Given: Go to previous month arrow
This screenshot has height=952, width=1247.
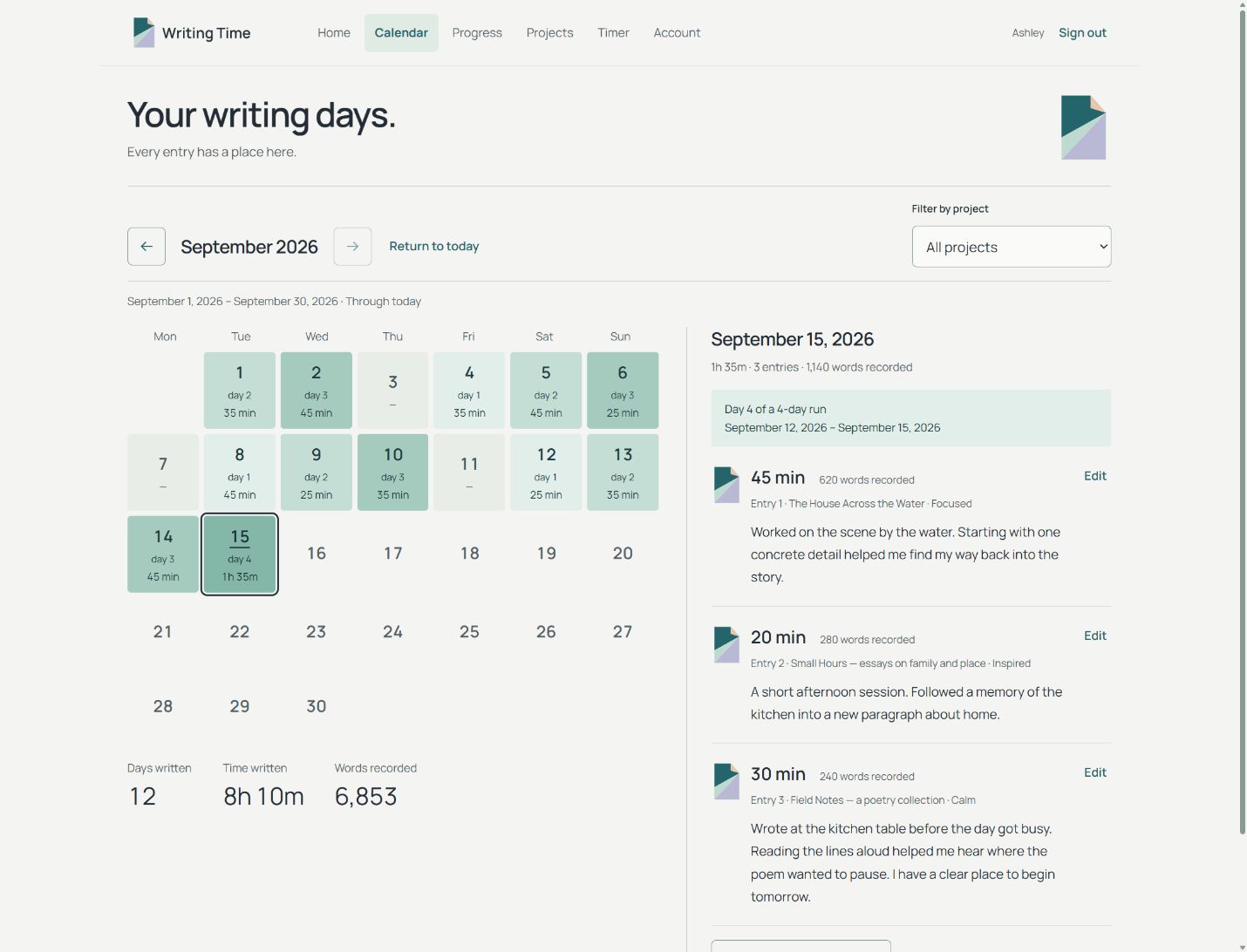Looking at the screenshot, I should pos(147,247).
